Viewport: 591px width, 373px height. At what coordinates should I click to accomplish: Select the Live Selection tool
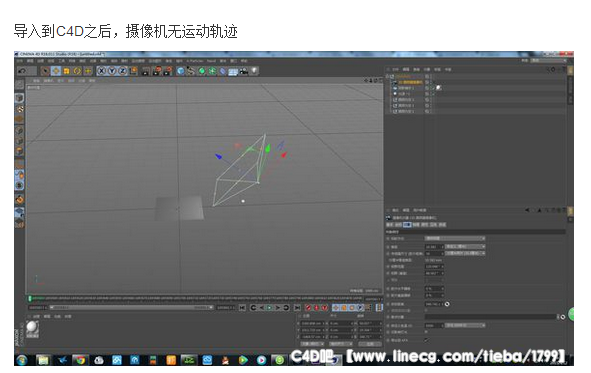(45, 71)
